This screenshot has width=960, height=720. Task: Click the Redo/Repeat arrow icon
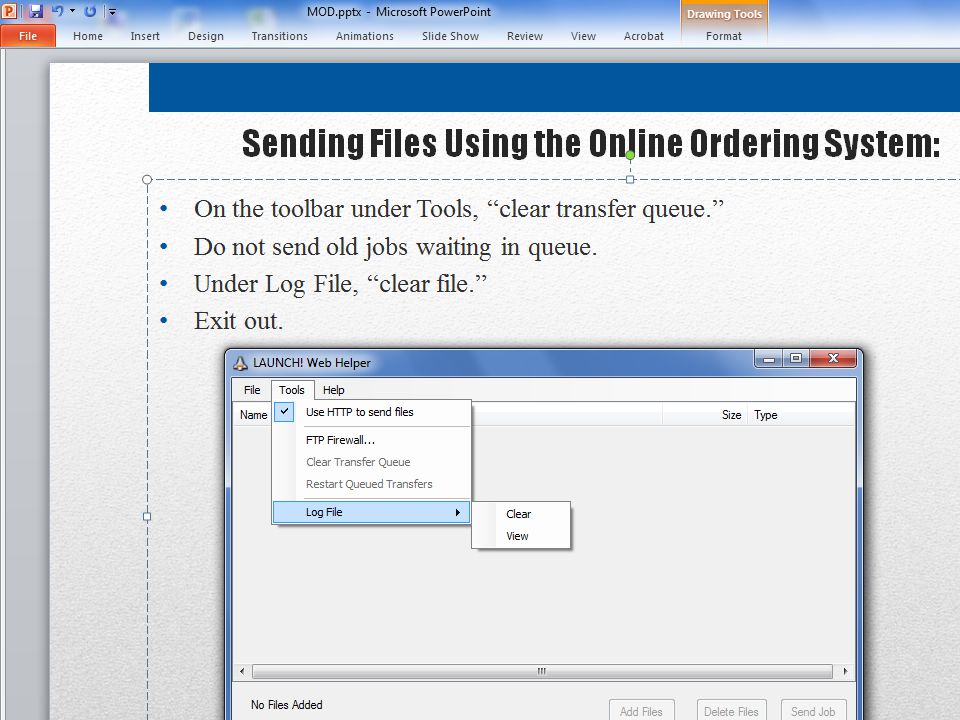[90, 10]
